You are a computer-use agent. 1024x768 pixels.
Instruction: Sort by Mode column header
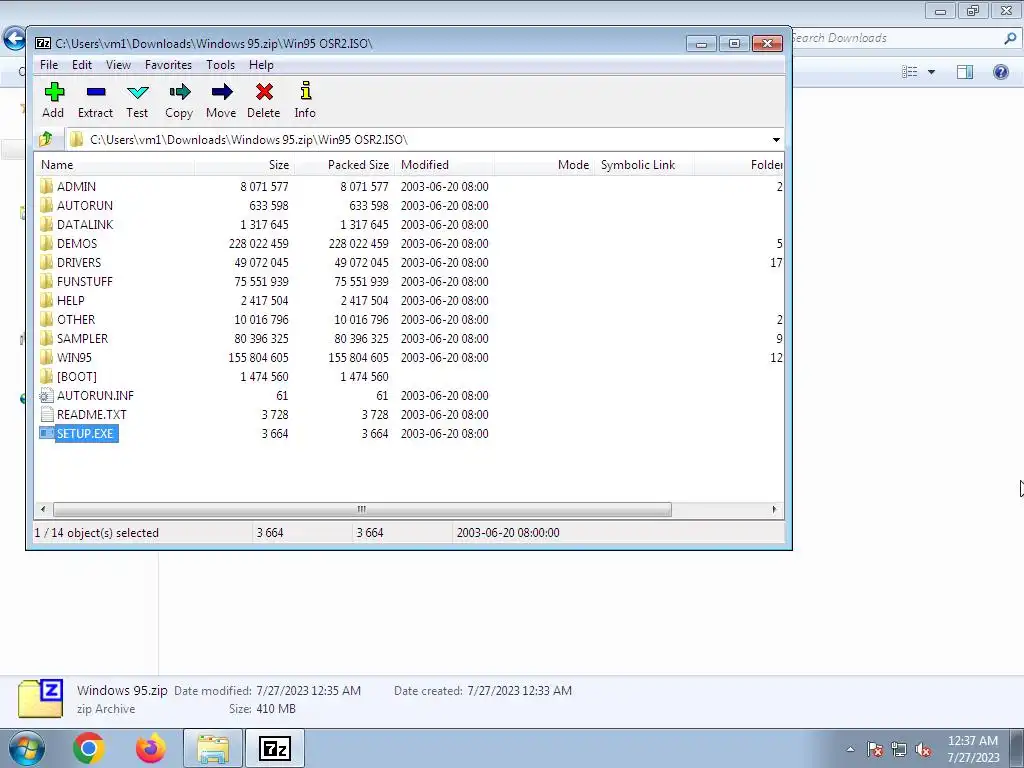[544, 165]
